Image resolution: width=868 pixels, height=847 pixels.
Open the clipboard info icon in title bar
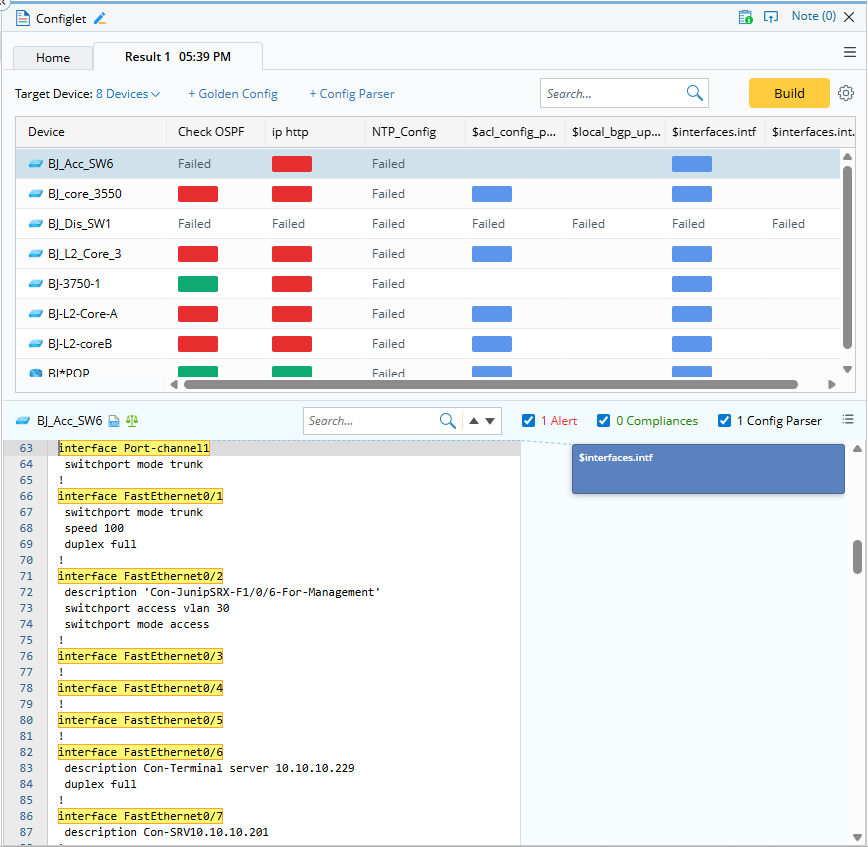point(744,17)
